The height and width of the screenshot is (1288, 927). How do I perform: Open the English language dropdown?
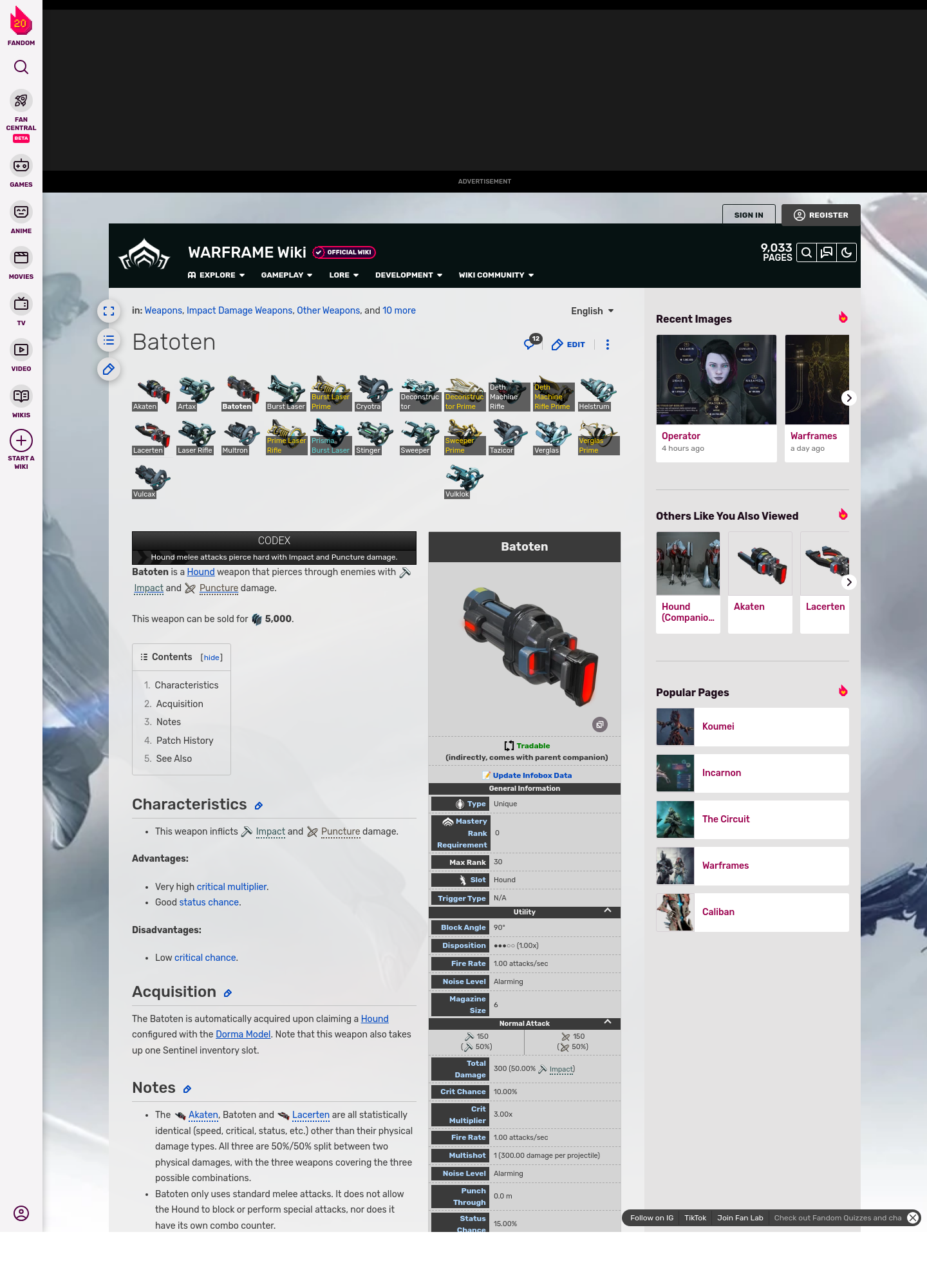[592, 311]
